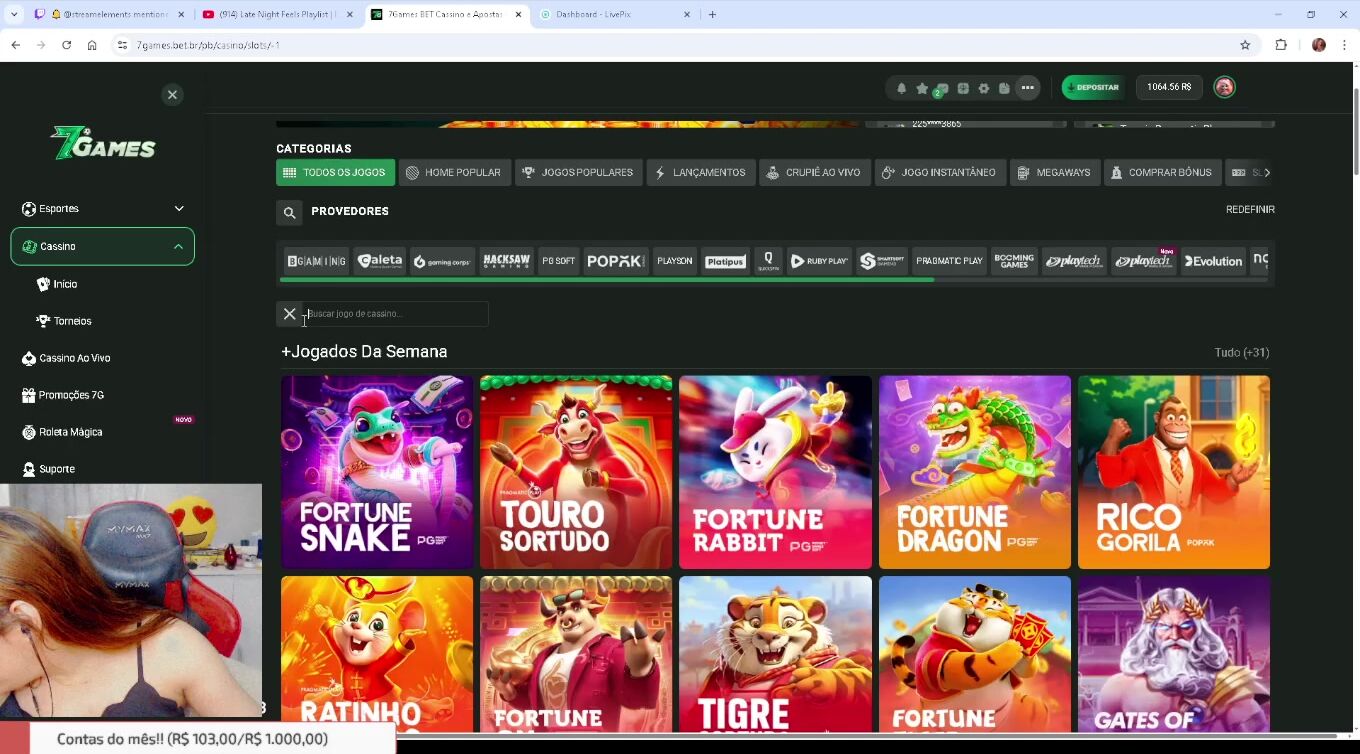Click the page vertical scrollbar
Viewport: 1360px width, 754px height.
click(1355, 130)
